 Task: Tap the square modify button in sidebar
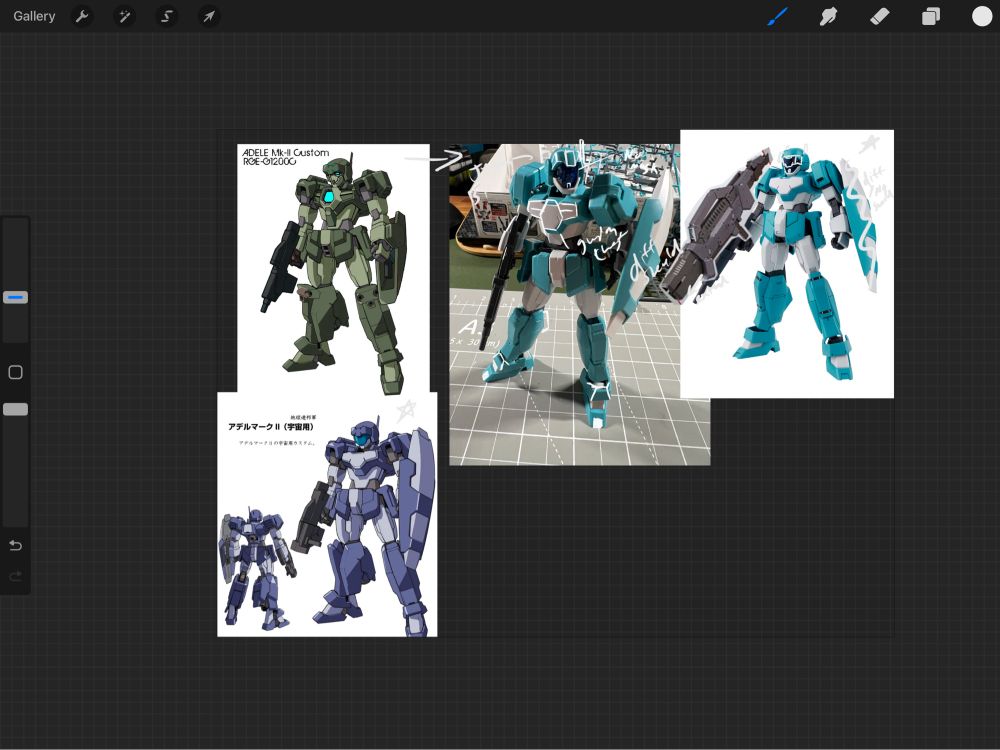[15, 372]
